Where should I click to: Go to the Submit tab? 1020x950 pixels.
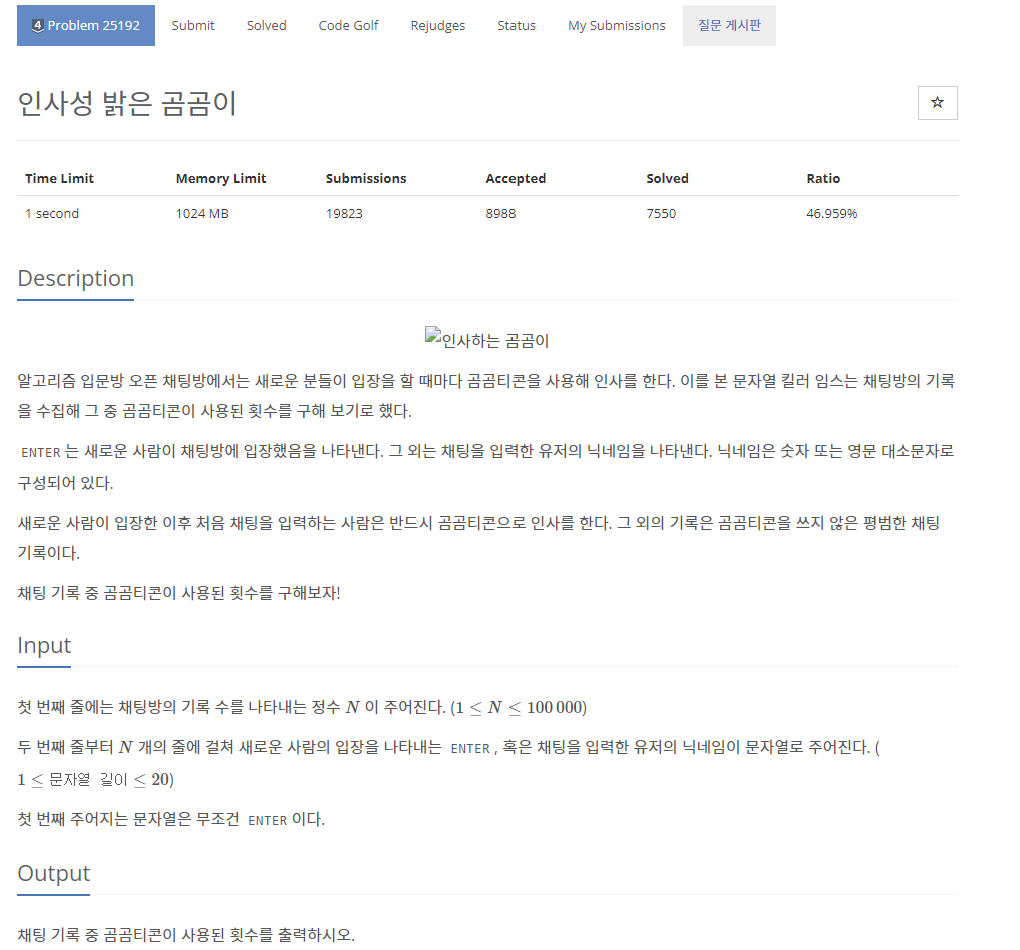(193, 25)
